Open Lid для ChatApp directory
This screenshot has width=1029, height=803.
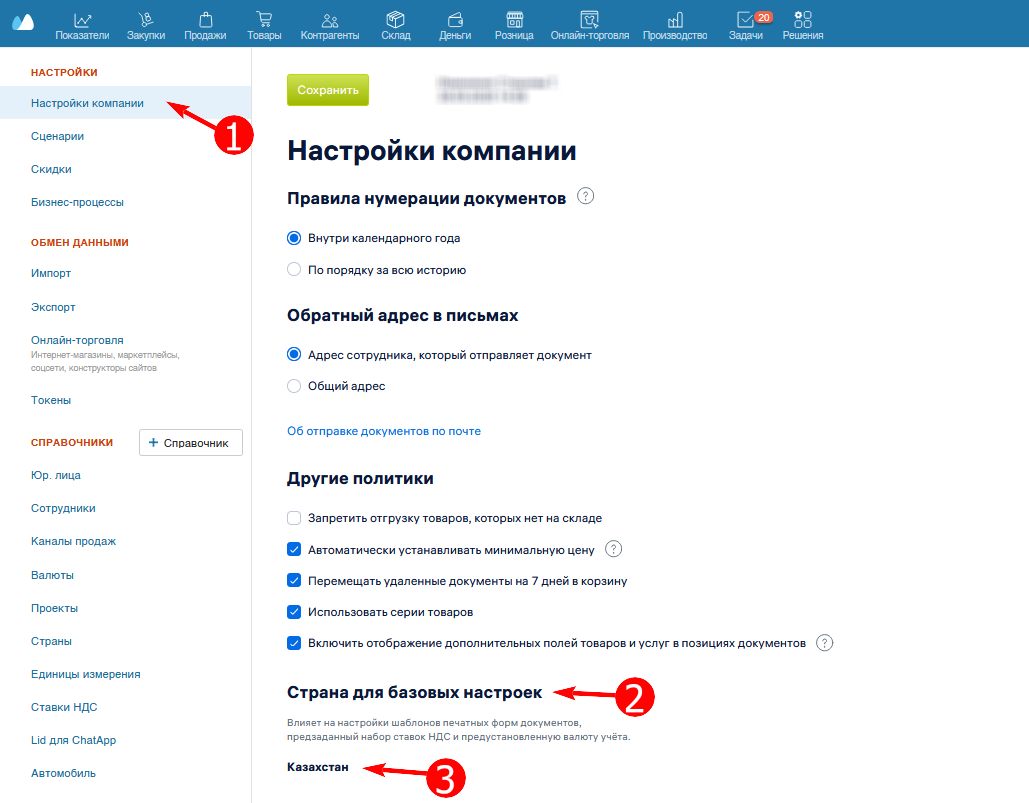74,740
